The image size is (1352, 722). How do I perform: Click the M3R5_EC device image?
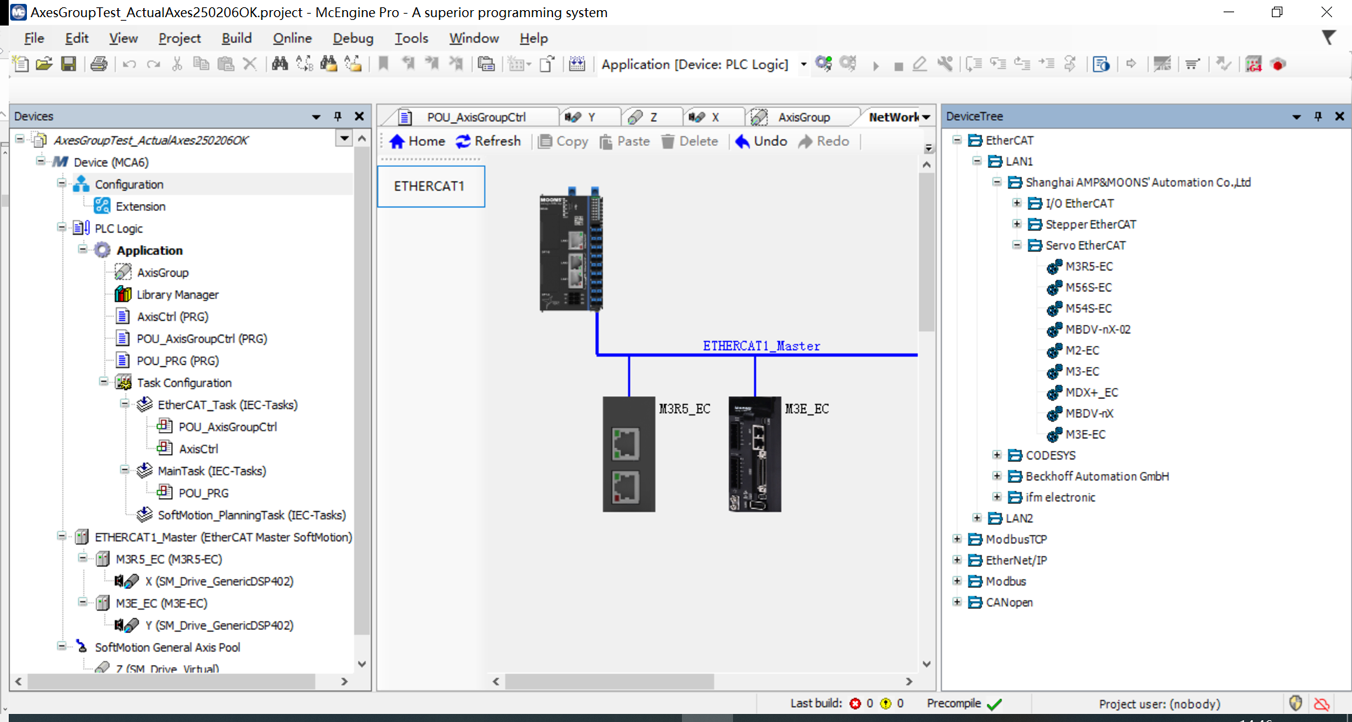coord(628,454)
